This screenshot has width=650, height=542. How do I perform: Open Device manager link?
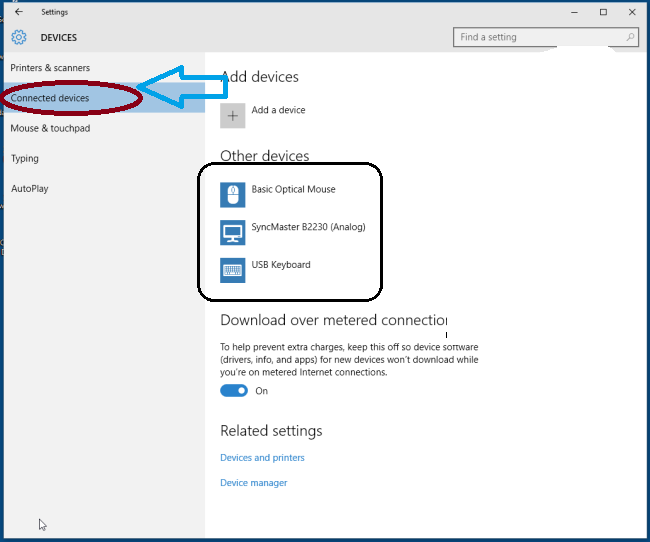[253, 483]
